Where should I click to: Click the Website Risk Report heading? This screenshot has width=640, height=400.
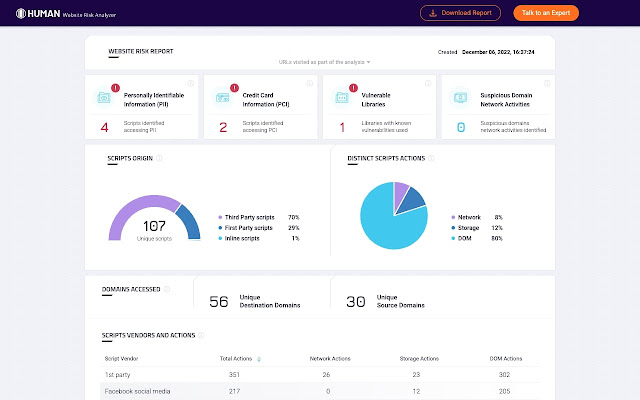click(141, 51)
